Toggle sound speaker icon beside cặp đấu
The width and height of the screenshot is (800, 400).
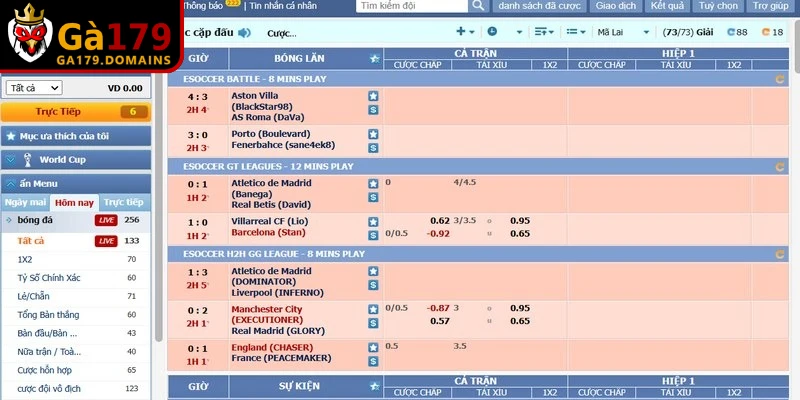tap(244, 33)
